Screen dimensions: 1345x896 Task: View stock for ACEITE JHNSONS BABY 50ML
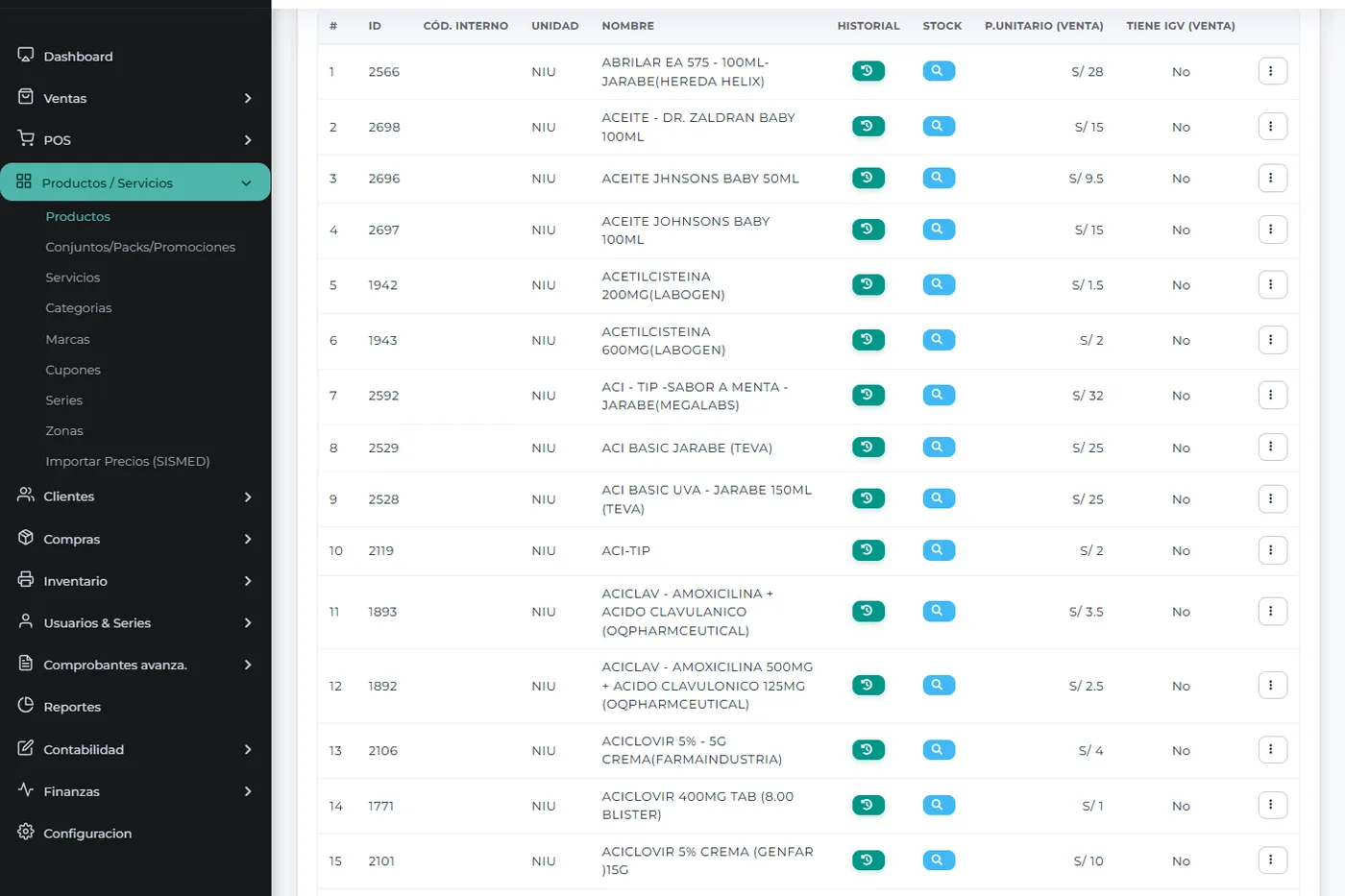point(938,178)
